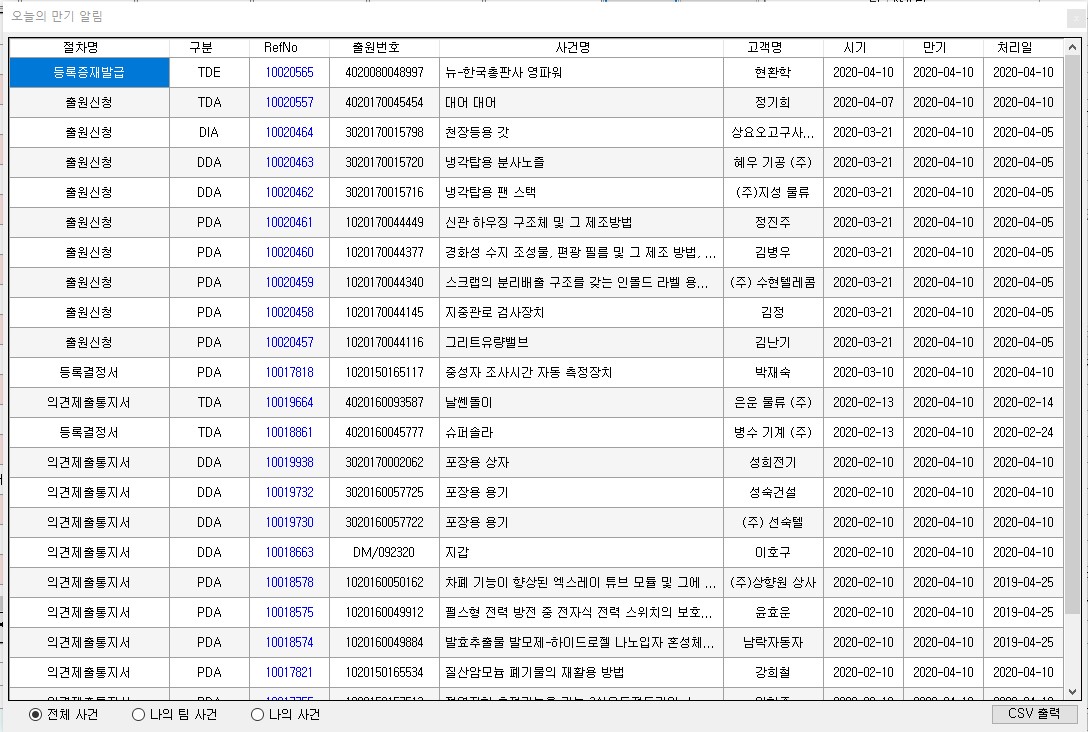Click case name 중성자 조사시간 자동 측정장치
The image size is (1088, 732).
coord(528,372)
